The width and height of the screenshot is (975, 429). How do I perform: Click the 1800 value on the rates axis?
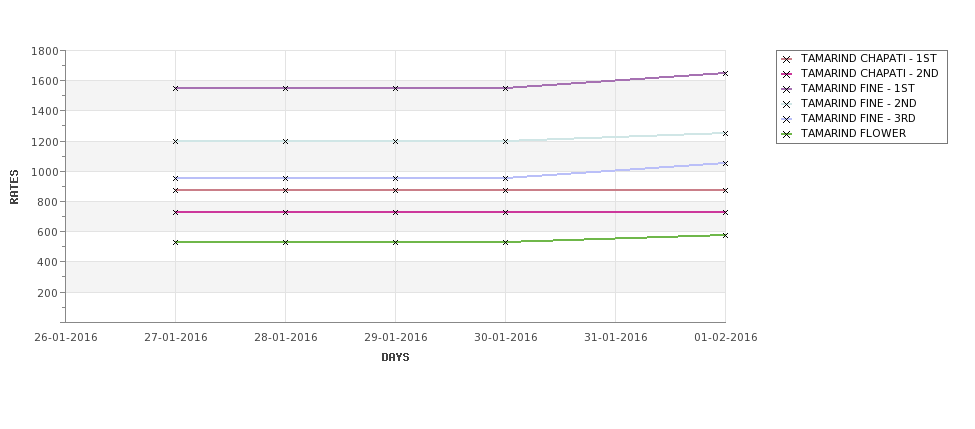point(45,51)
